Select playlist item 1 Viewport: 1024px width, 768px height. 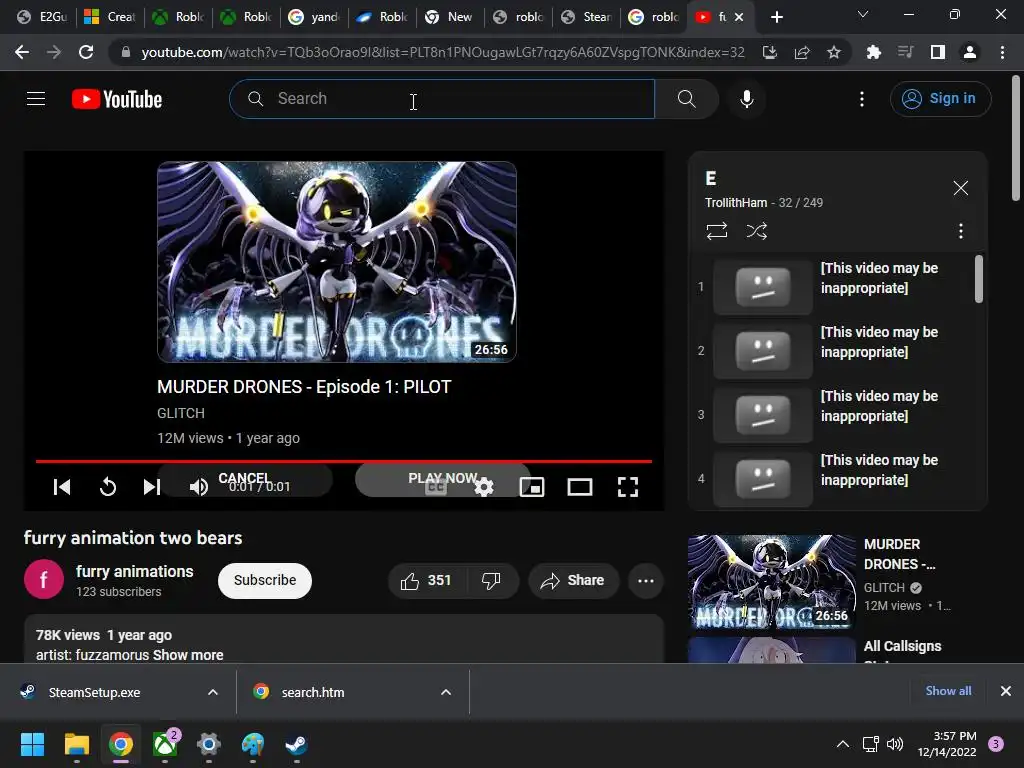[x=833, y=286]
